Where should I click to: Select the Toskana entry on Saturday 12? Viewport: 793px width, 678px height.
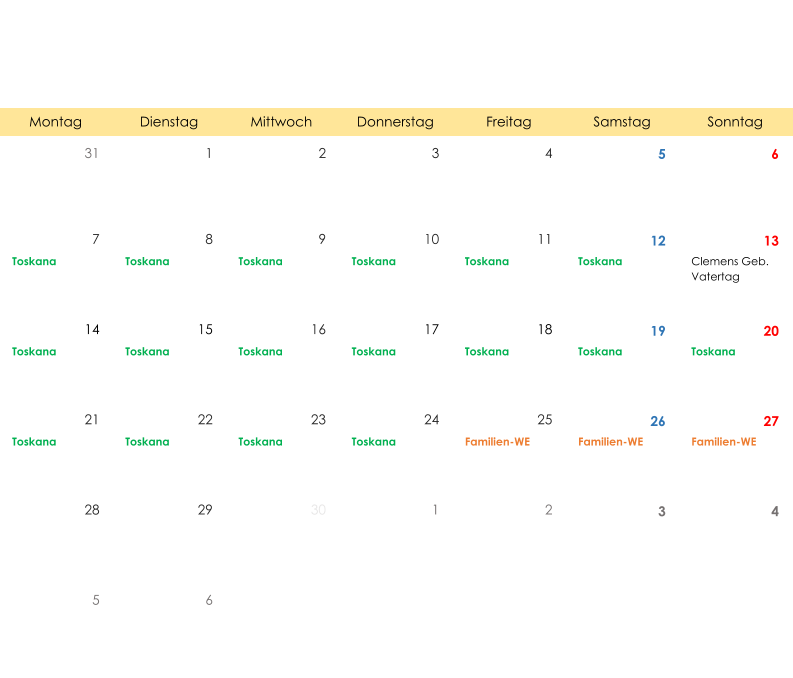coord(600,261)
